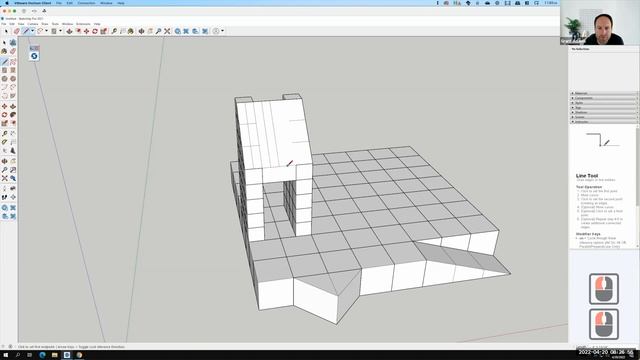The width and height of the screenshot is (640, 360).
Task: Select Walk footprints tool in left palette
Action: click(x=4, y=197)
